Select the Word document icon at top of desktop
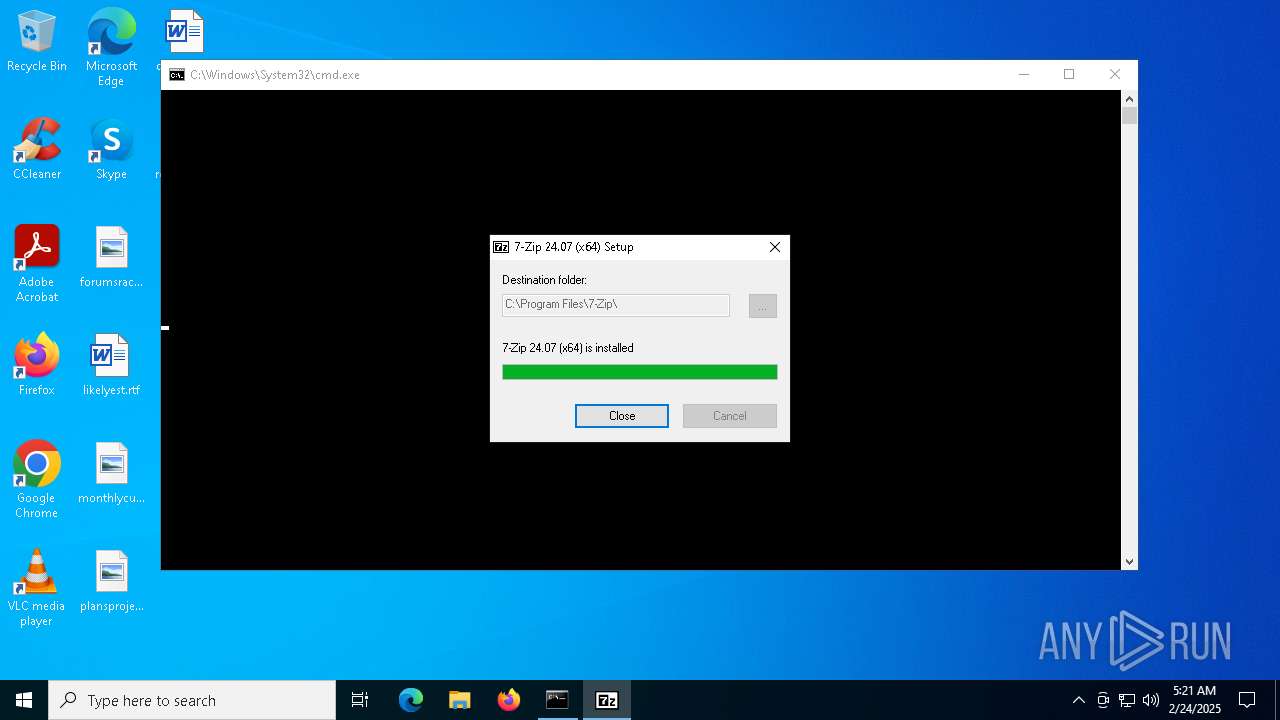Viewport: 1280px width, 720px height. (184, 32)
